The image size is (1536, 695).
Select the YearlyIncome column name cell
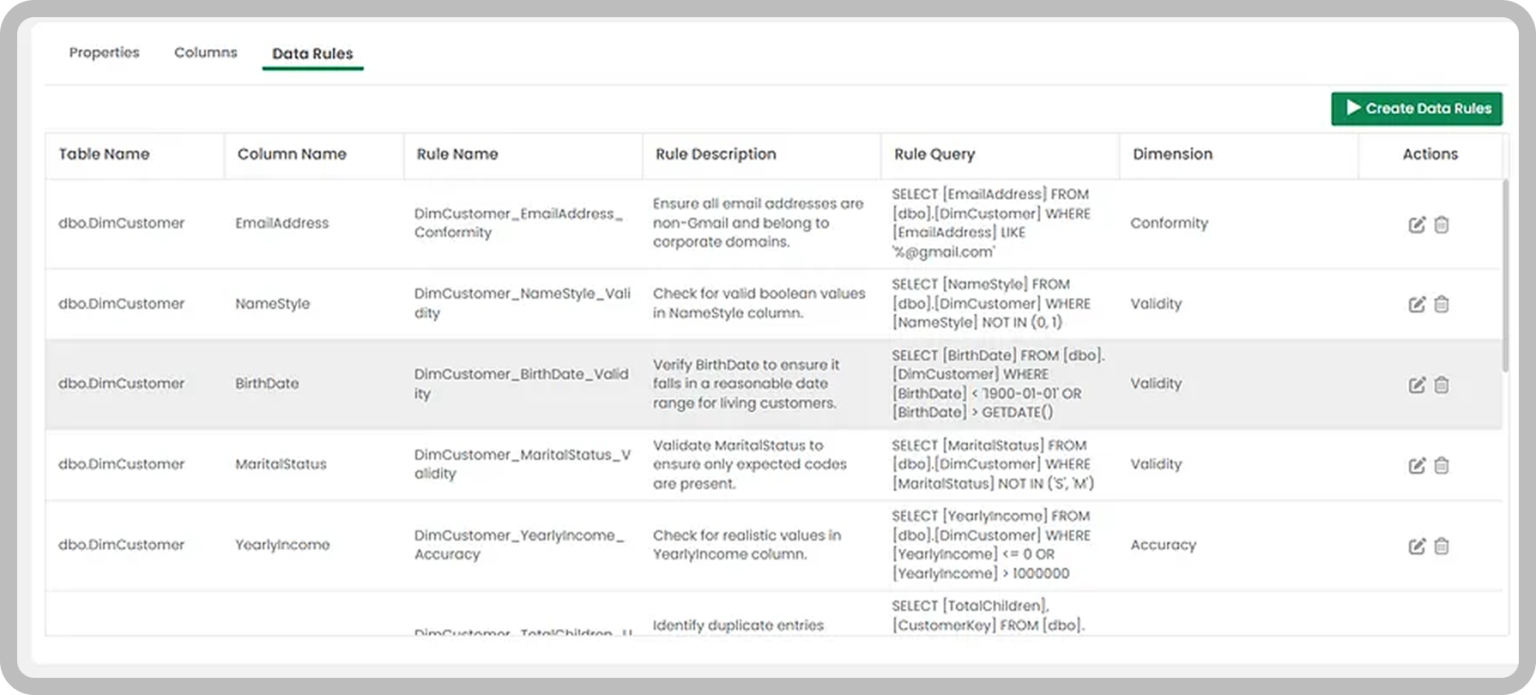(282, 545)
